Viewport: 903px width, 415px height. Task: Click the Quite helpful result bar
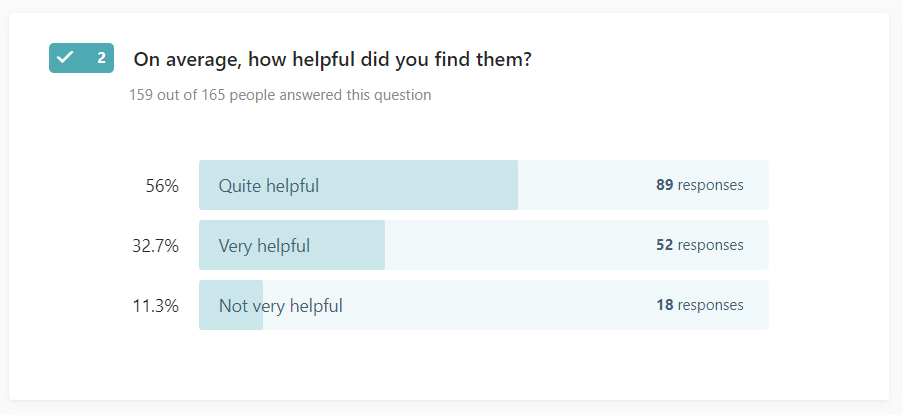484,185
